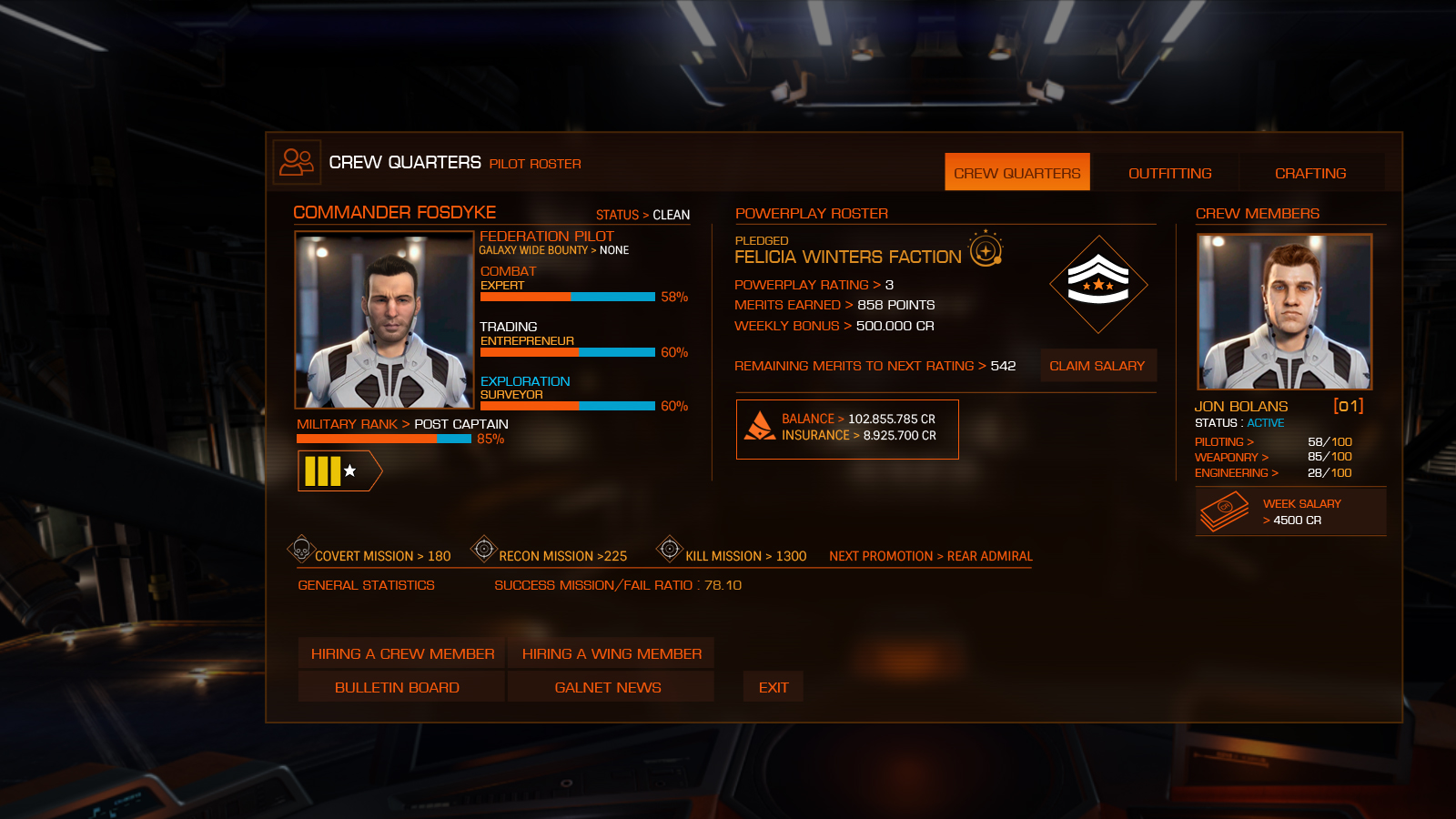The image size is (1456, 819).
Task: Click the Post Captain rank insignia badge
Action: 339,470
